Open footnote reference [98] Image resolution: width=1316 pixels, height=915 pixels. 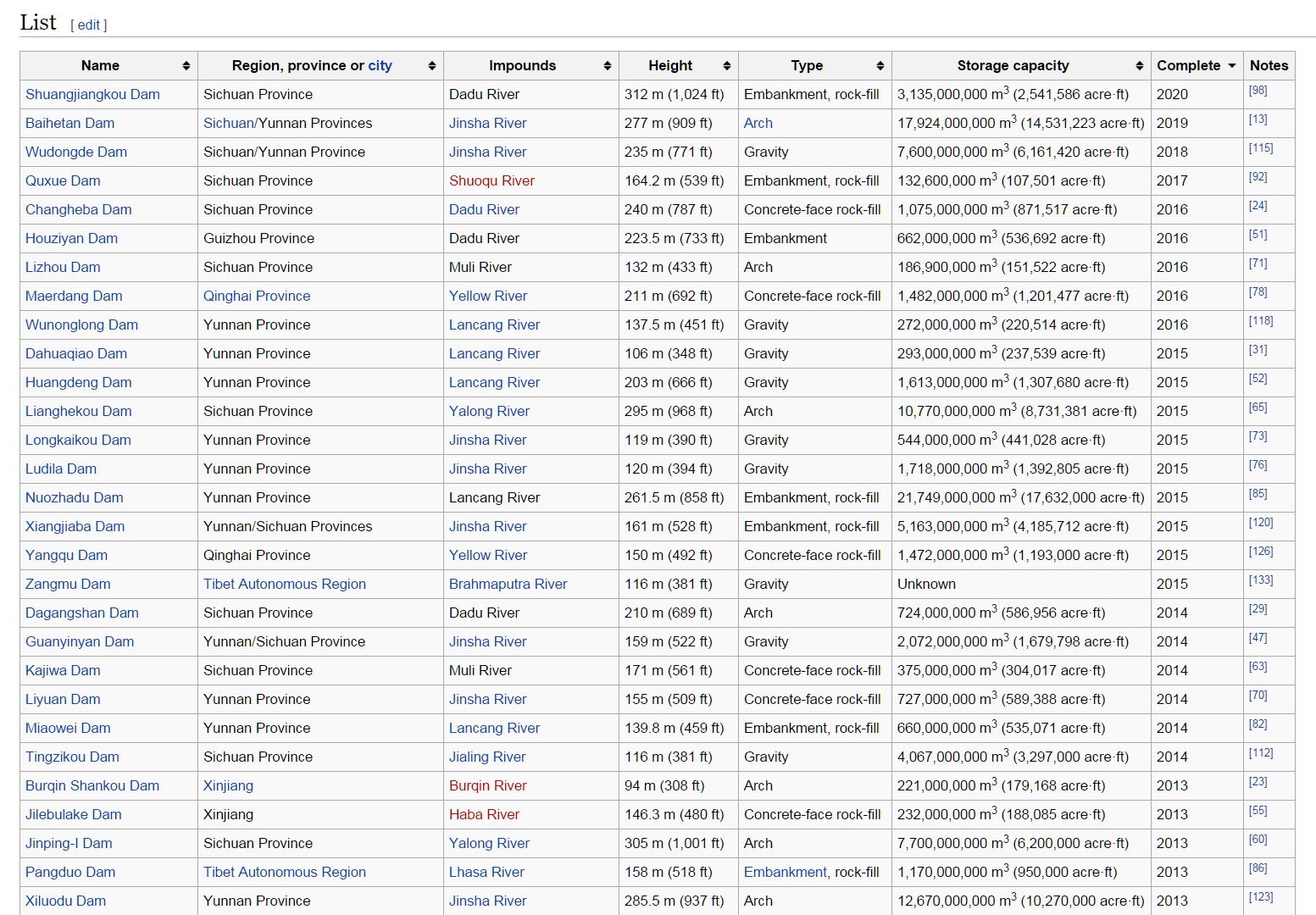click(x=1258, y=91)
